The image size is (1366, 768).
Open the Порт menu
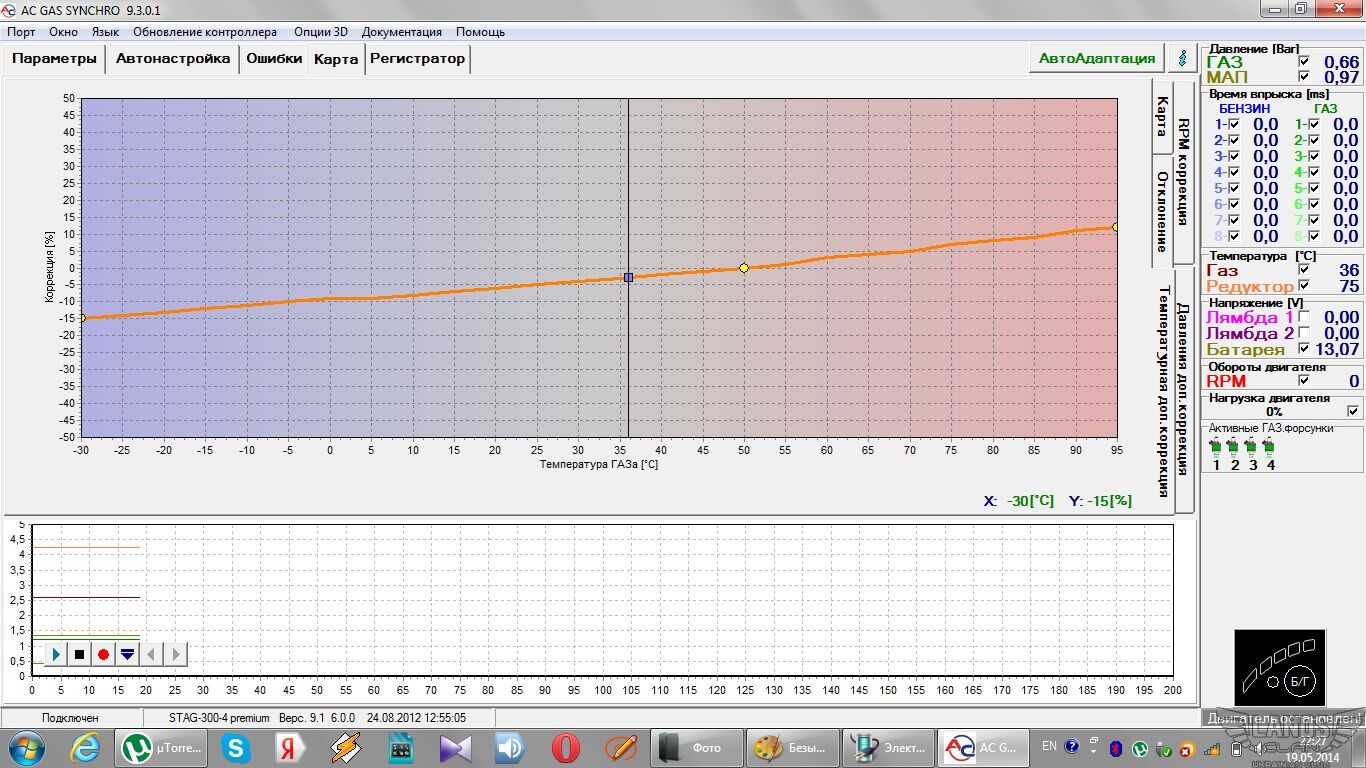(x=21, y=32)
